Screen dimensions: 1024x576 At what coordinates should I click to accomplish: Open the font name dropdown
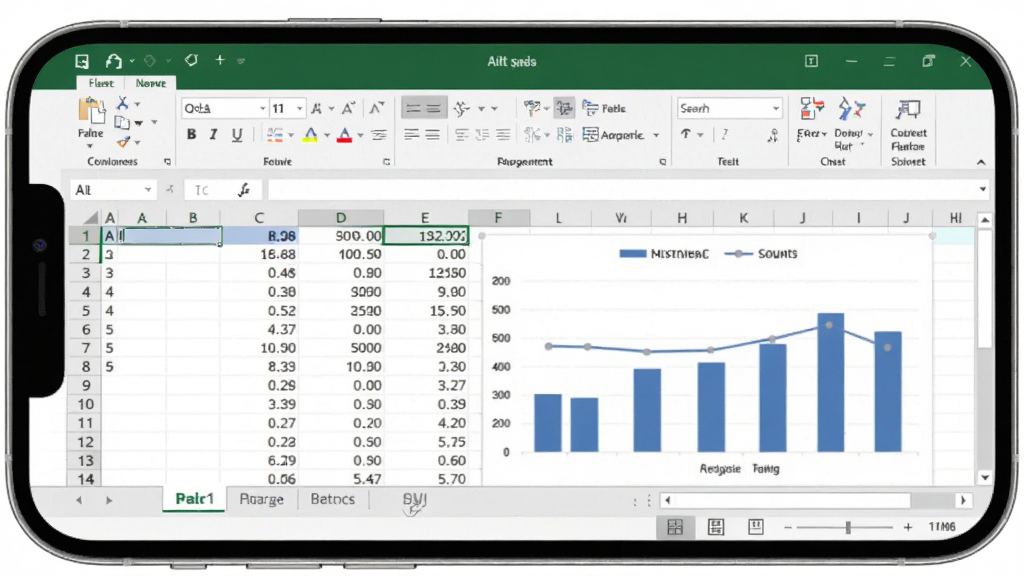click(x=263, y=108)
